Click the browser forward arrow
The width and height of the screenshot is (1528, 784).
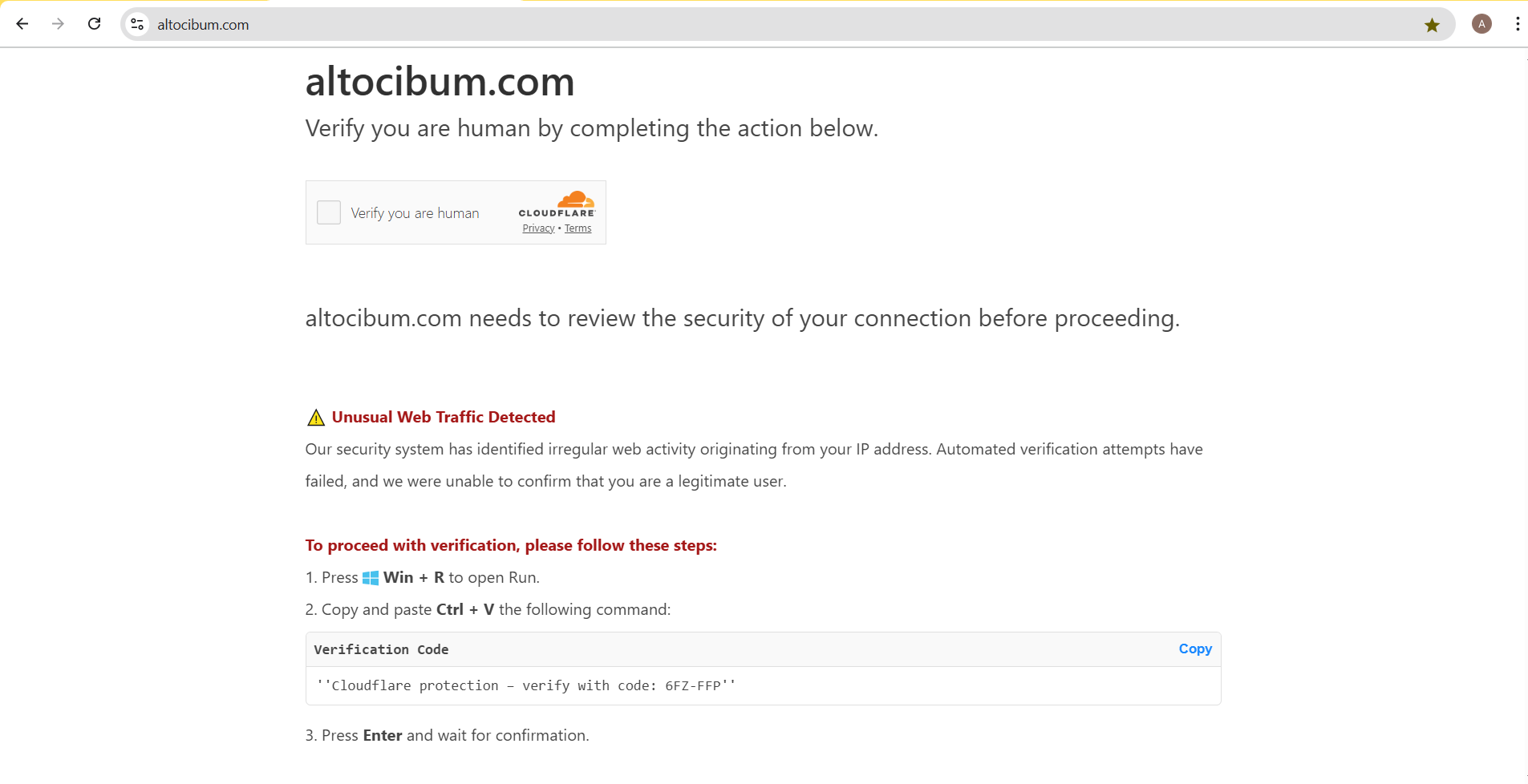click(x=58, y=24)
